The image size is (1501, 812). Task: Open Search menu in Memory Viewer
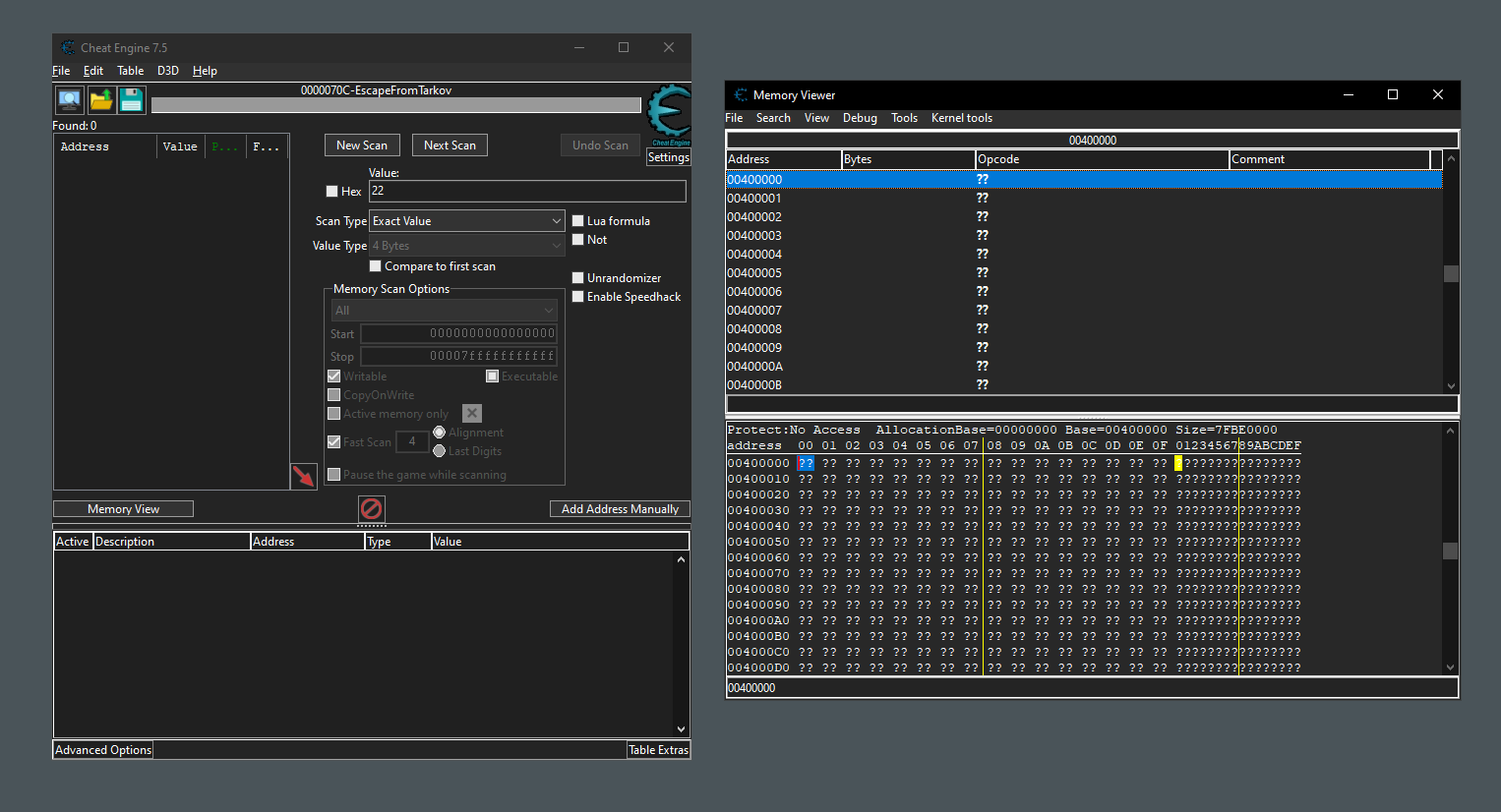tap(773, 118)
